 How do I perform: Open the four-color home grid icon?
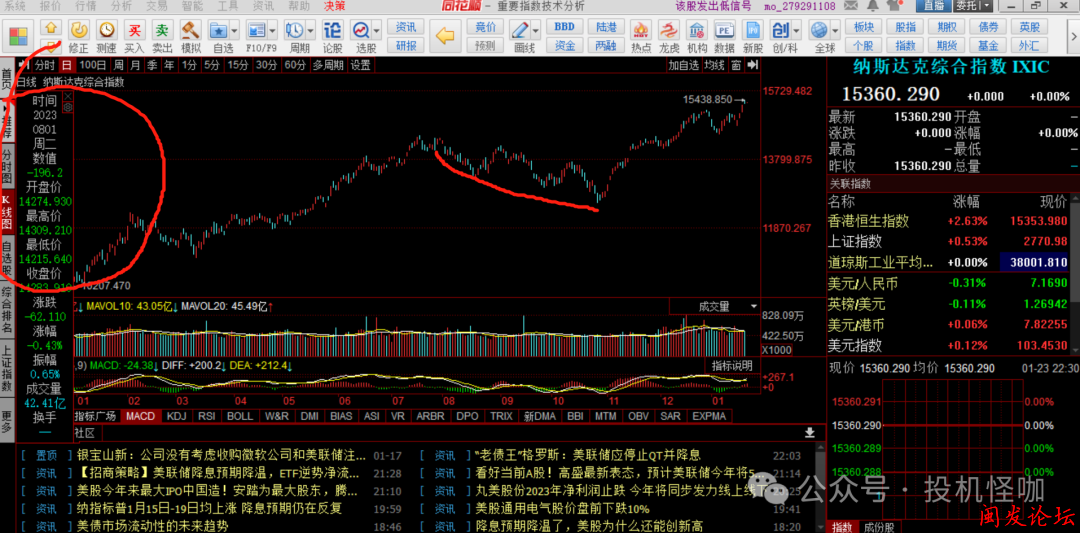point(19,37)
